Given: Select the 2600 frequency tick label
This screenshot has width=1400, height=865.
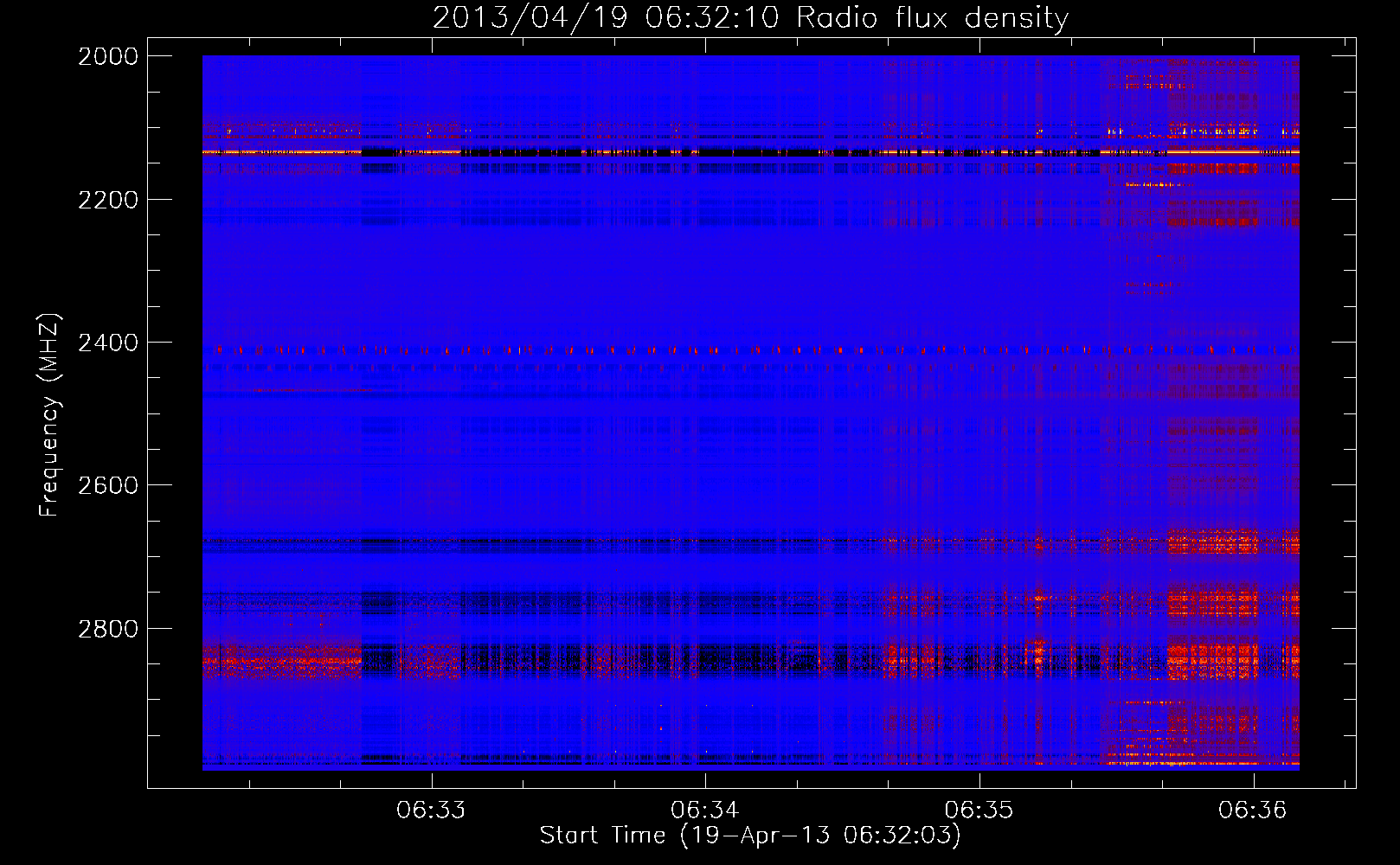Looking at the screenshot, I should click(108, 485).
